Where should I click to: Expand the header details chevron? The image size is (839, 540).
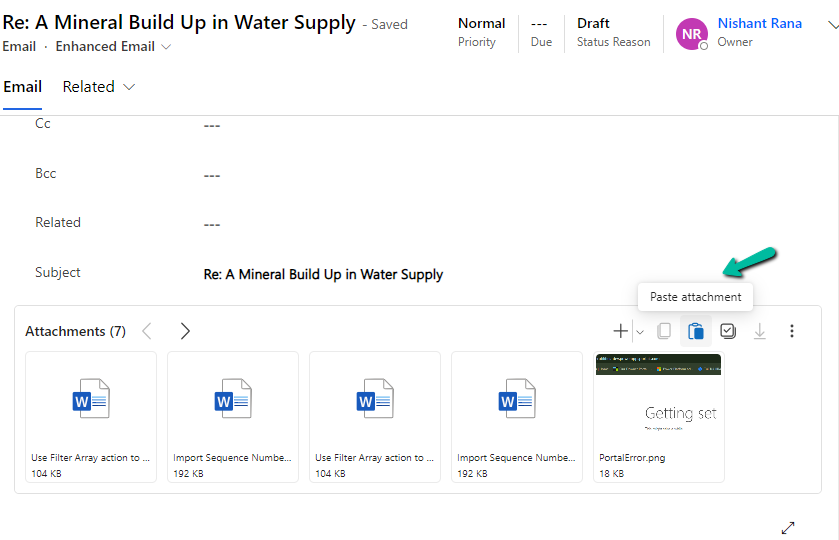tap(833, 25)
